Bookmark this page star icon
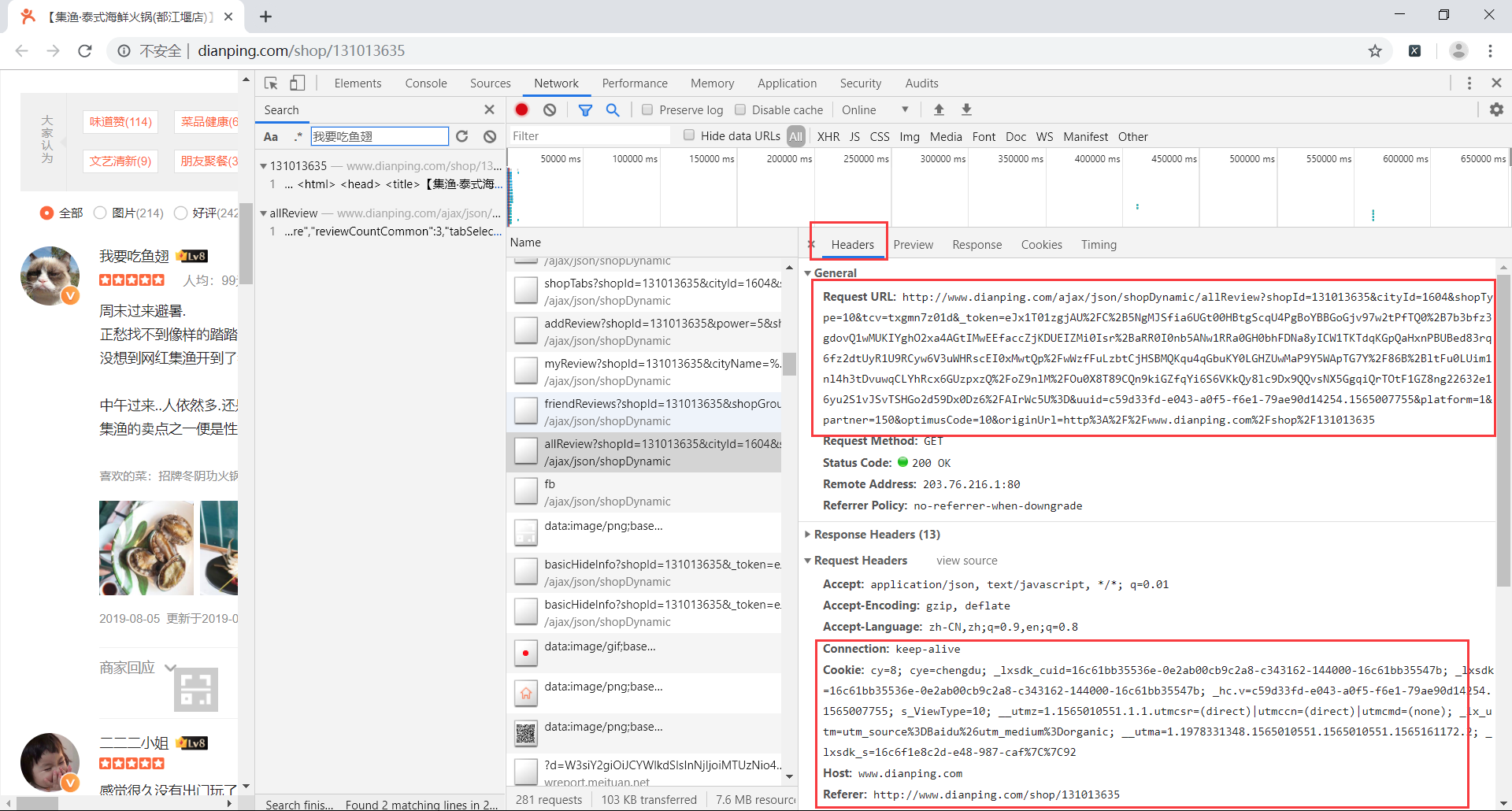 pyautogui.click(x=1375, y=50)
